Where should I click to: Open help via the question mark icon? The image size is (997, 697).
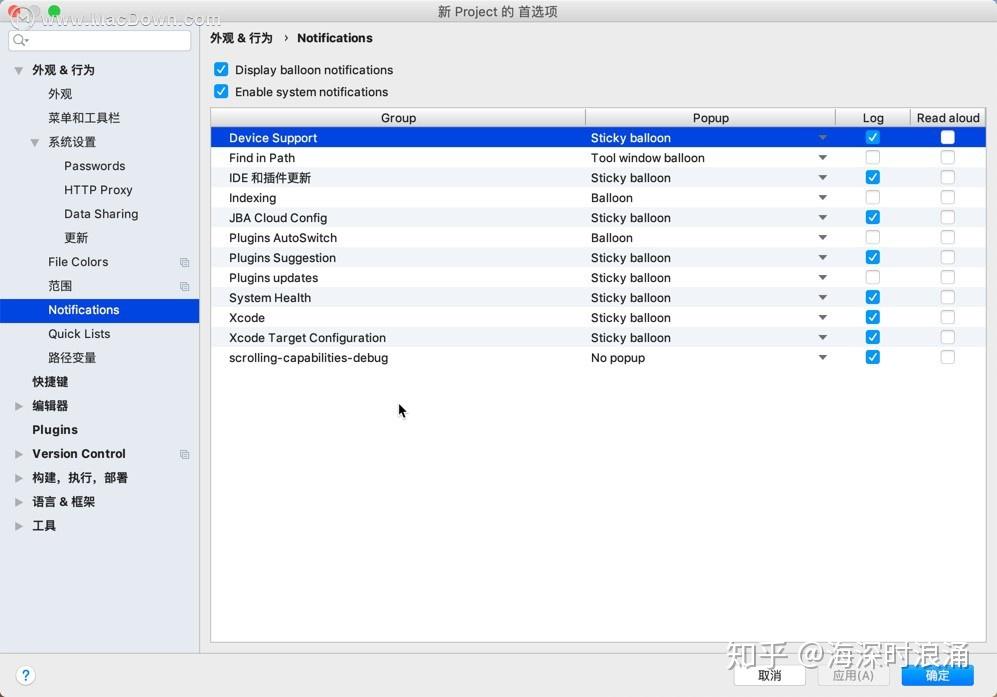tap(26, 675)
